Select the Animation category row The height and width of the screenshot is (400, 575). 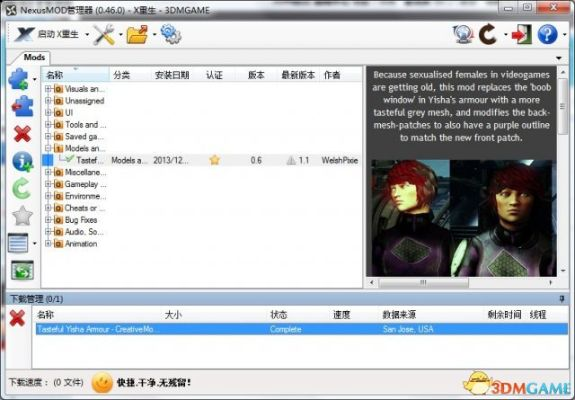[x=76, y=243]
